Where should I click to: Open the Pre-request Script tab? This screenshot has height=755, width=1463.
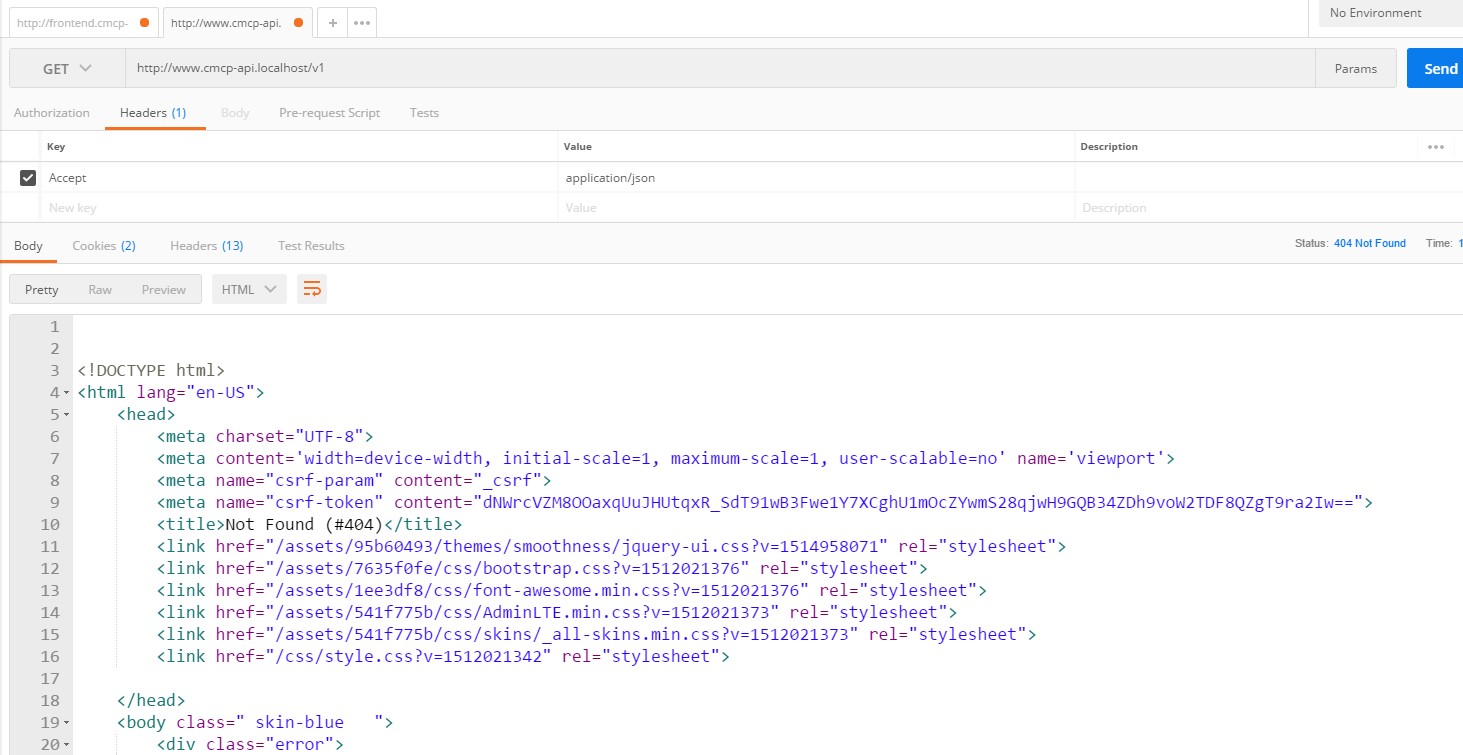329,113
